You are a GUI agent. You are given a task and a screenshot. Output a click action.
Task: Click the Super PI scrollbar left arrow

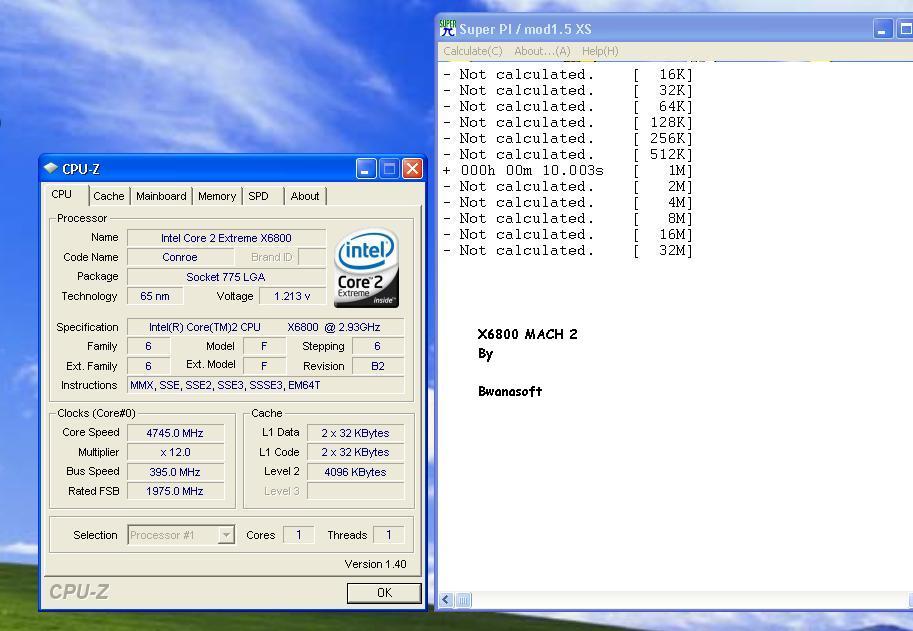446,600
